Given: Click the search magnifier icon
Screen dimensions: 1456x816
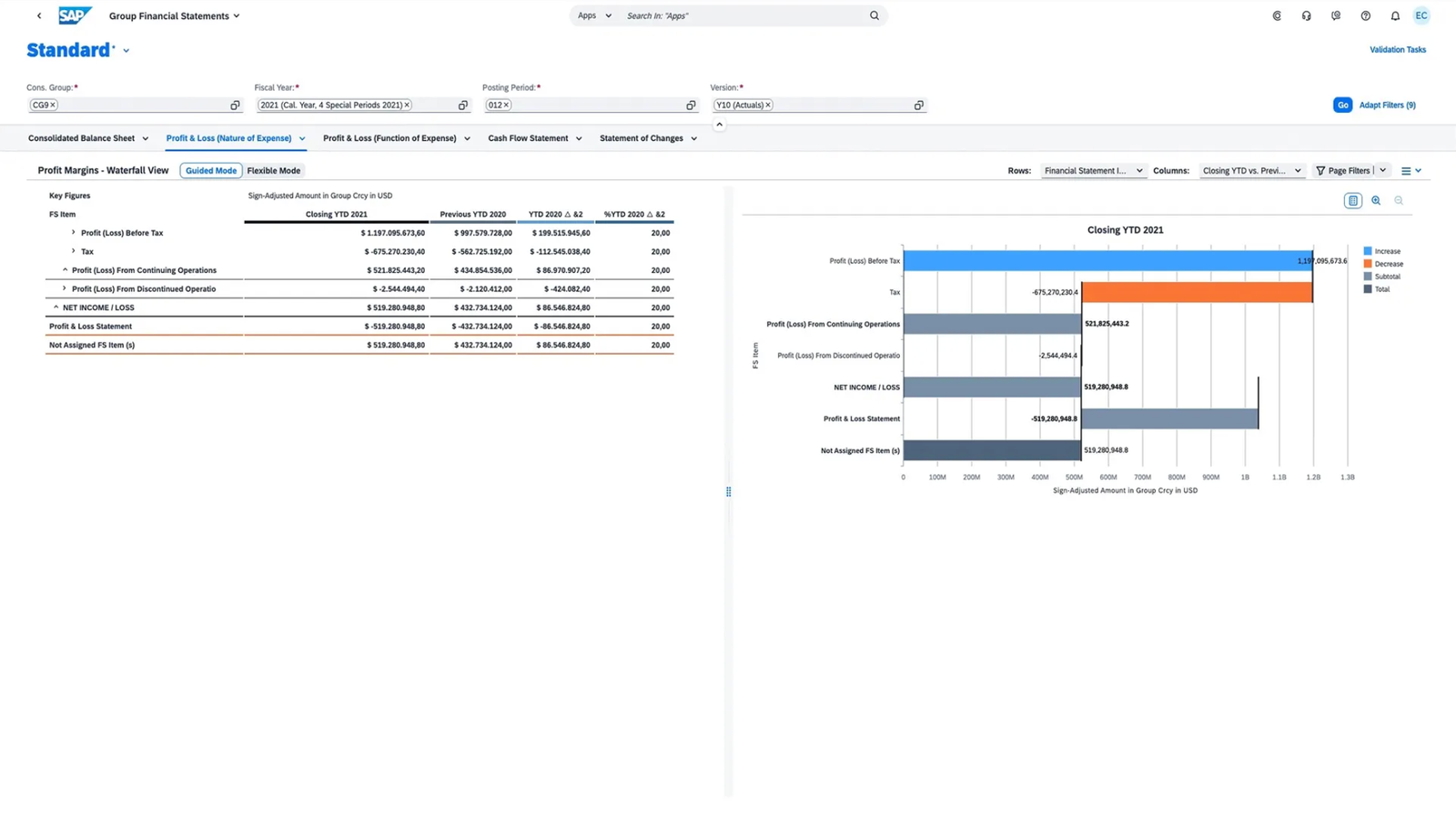Looking at the screenshot, I should pos(875,15).
